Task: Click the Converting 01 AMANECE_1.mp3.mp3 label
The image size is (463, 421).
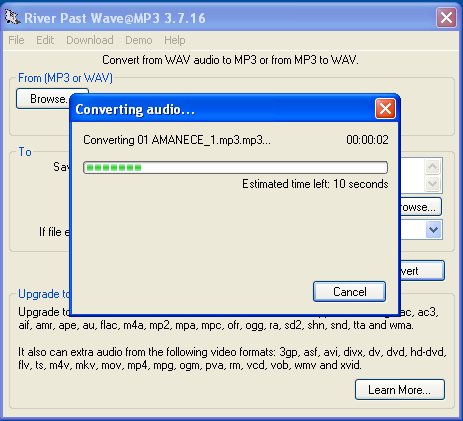Action: pos(177,140)
